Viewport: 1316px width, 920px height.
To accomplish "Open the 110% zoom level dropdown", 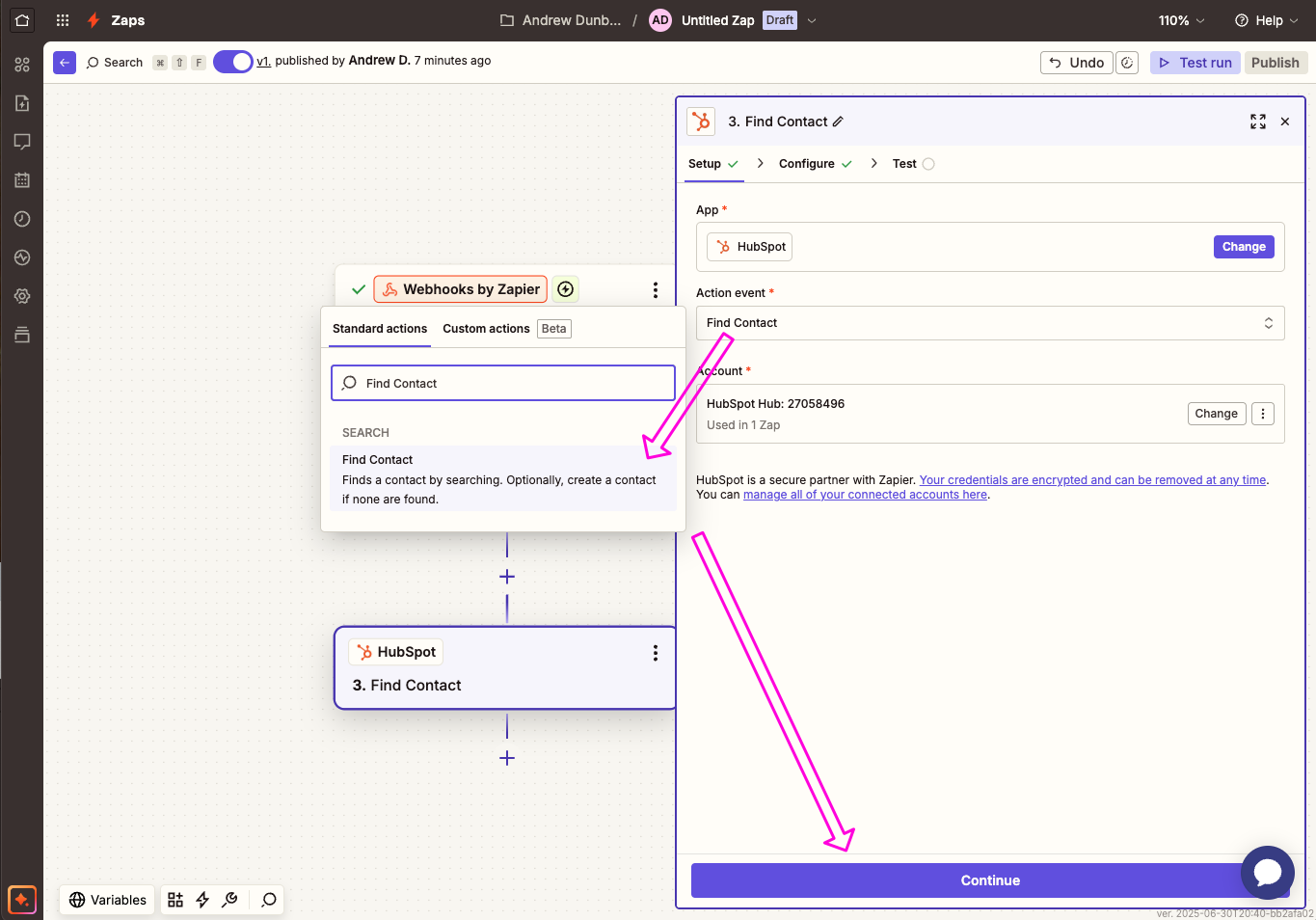I will click(1181, 20).
